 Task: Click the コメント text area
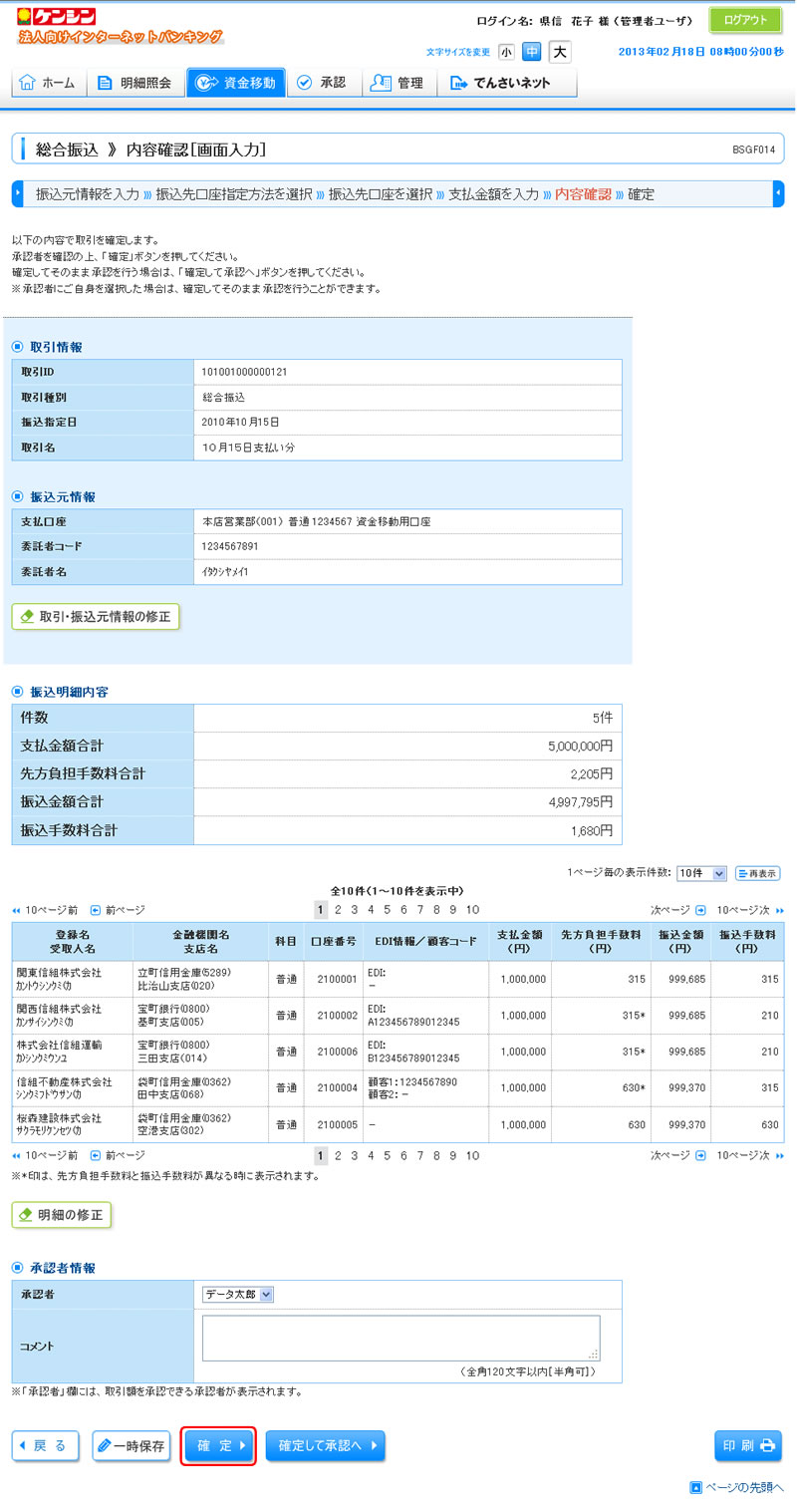tap(400, 1339)
